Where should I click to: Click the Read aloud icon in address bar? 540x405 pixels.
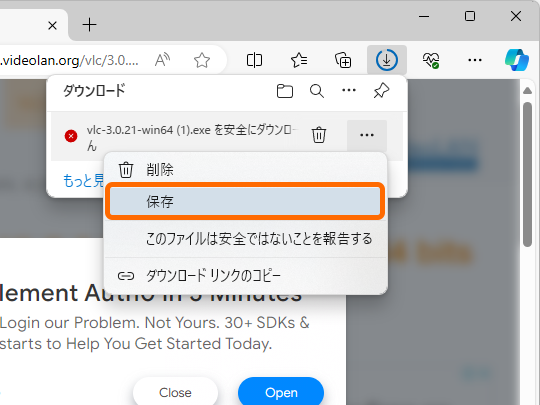pyautogui.click(x=163, y=60)
